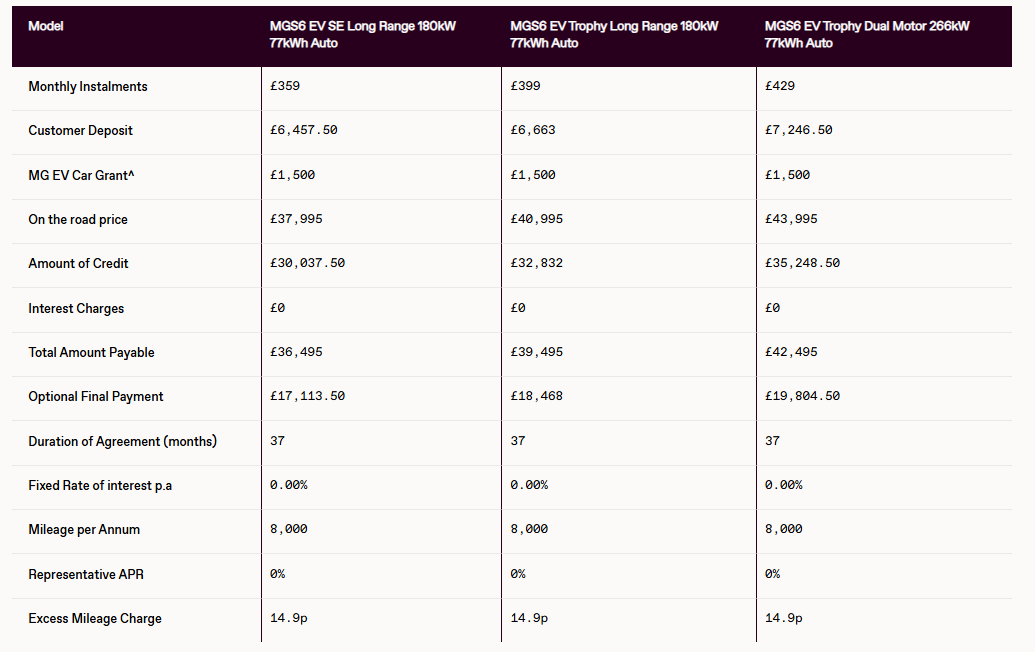The width and height of the screenshot is (1035, 652).
Task: Click the MG EV Car Grant label
Action: (82, 175)
